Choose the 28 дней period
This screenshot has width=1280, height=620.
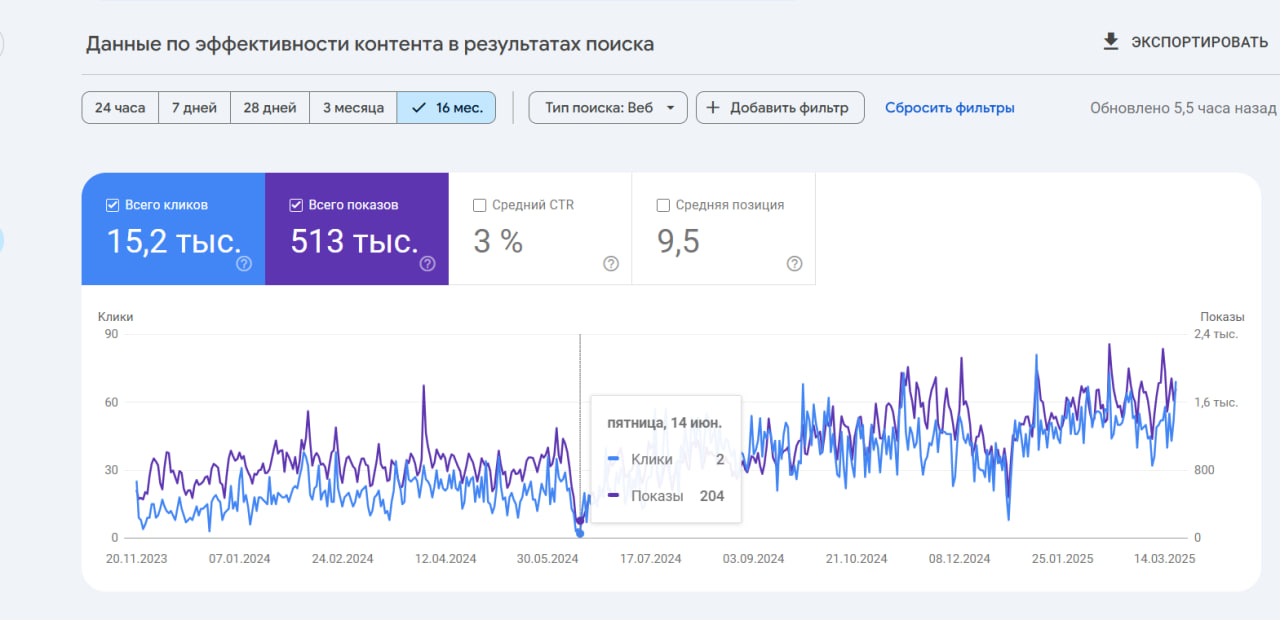tap(270, 108)
